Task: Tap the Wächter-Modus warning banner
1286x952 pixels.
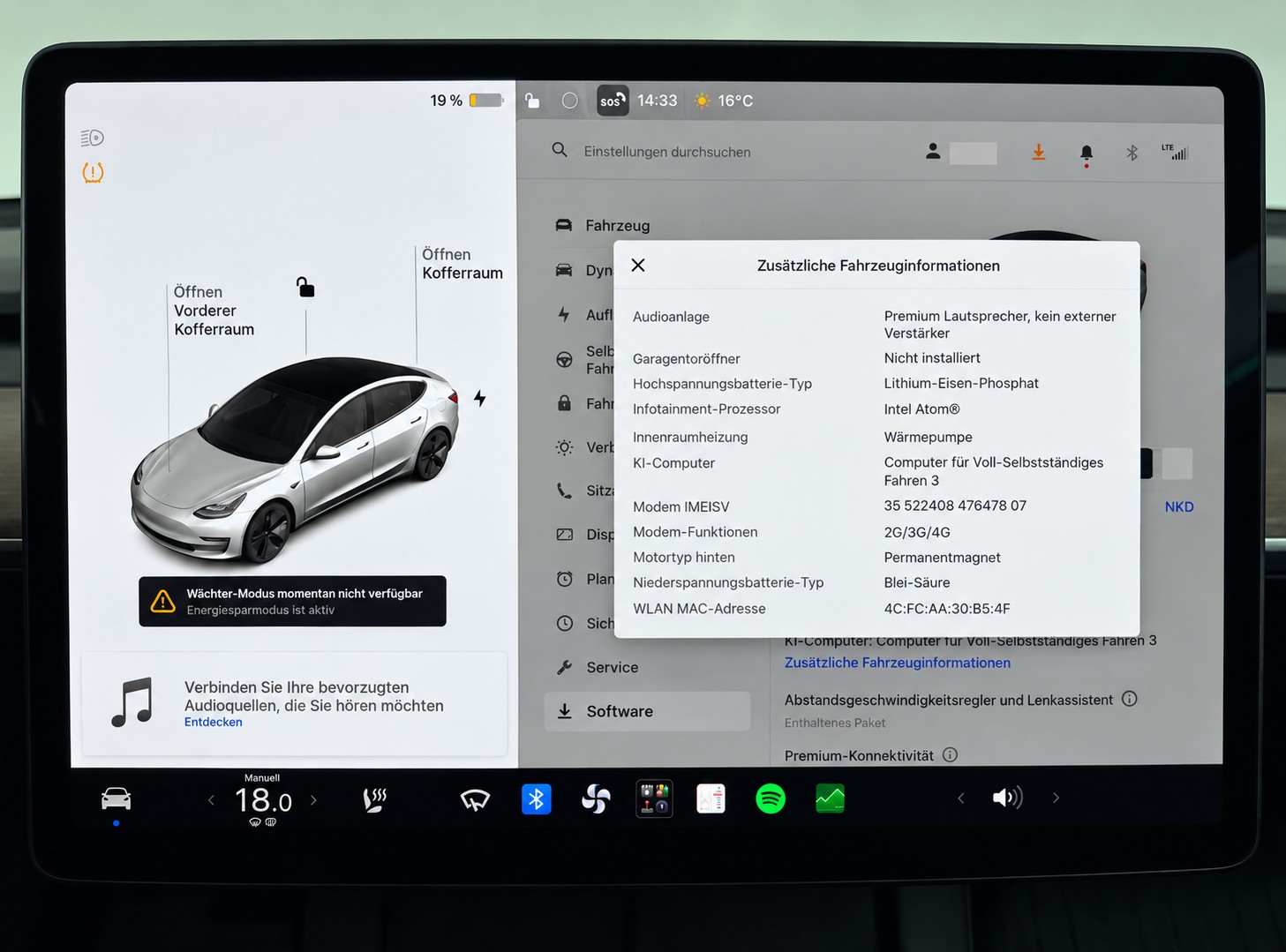Action: [292, 602]
